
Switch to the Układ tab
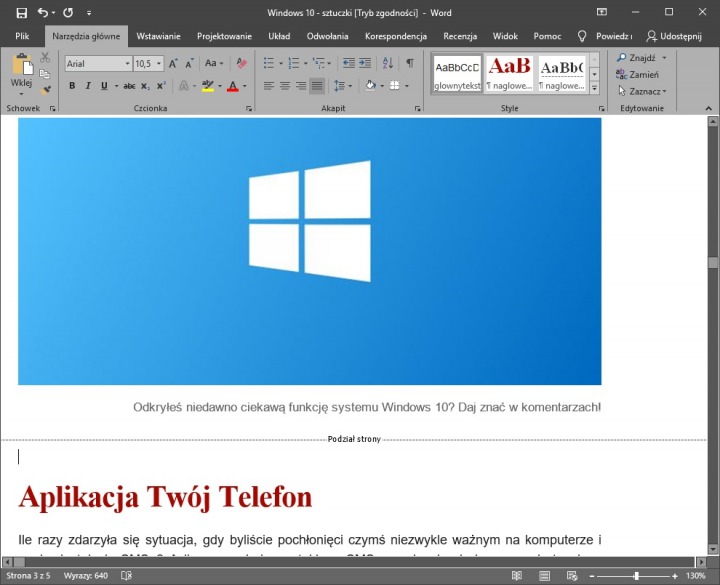(x=279, y=36)
